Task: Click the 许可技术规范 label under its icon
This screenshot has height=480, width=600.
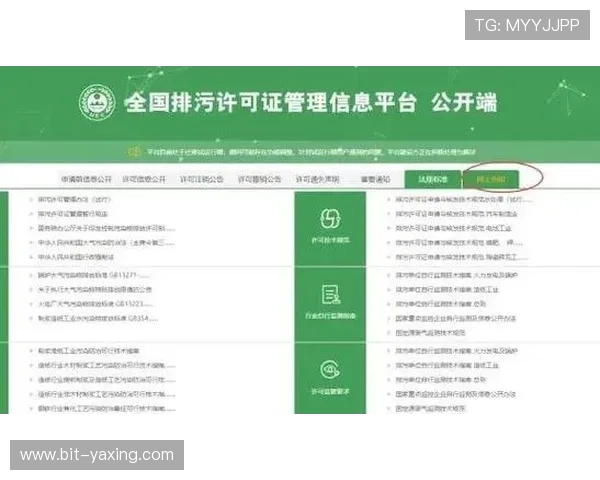Action: coord(330,240)
